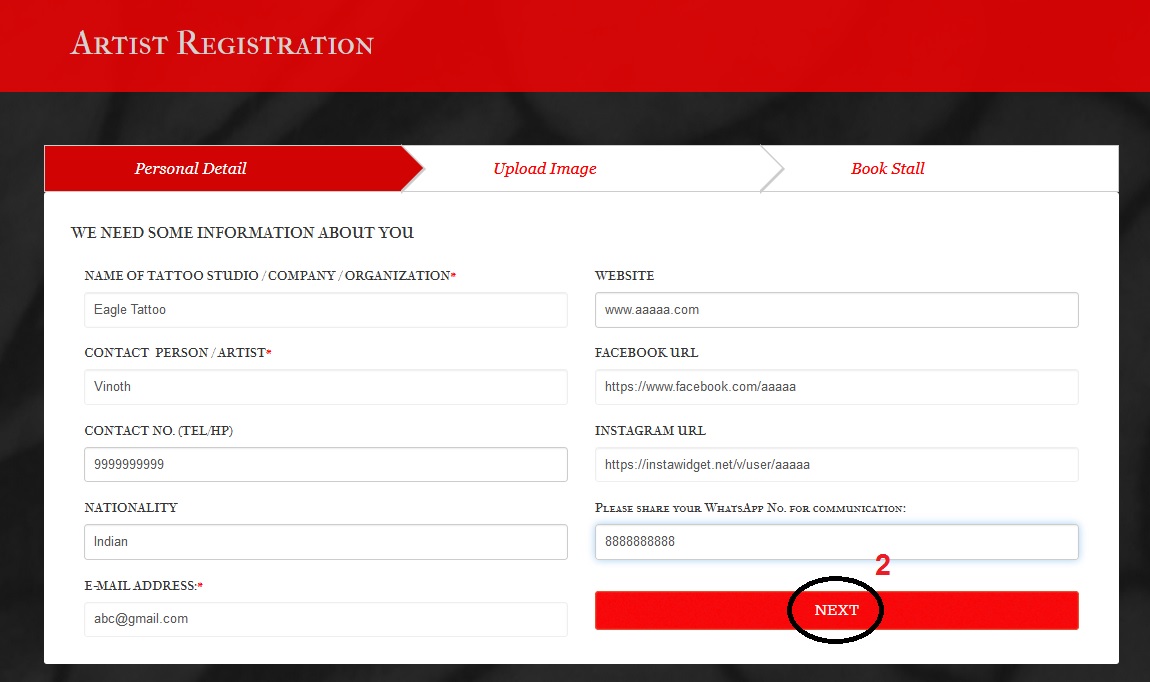This screenshot has width=1150, height=682.
Task: Focus the studio name field containing Eagle Tattoo
Action: click(x=325, y=310)
